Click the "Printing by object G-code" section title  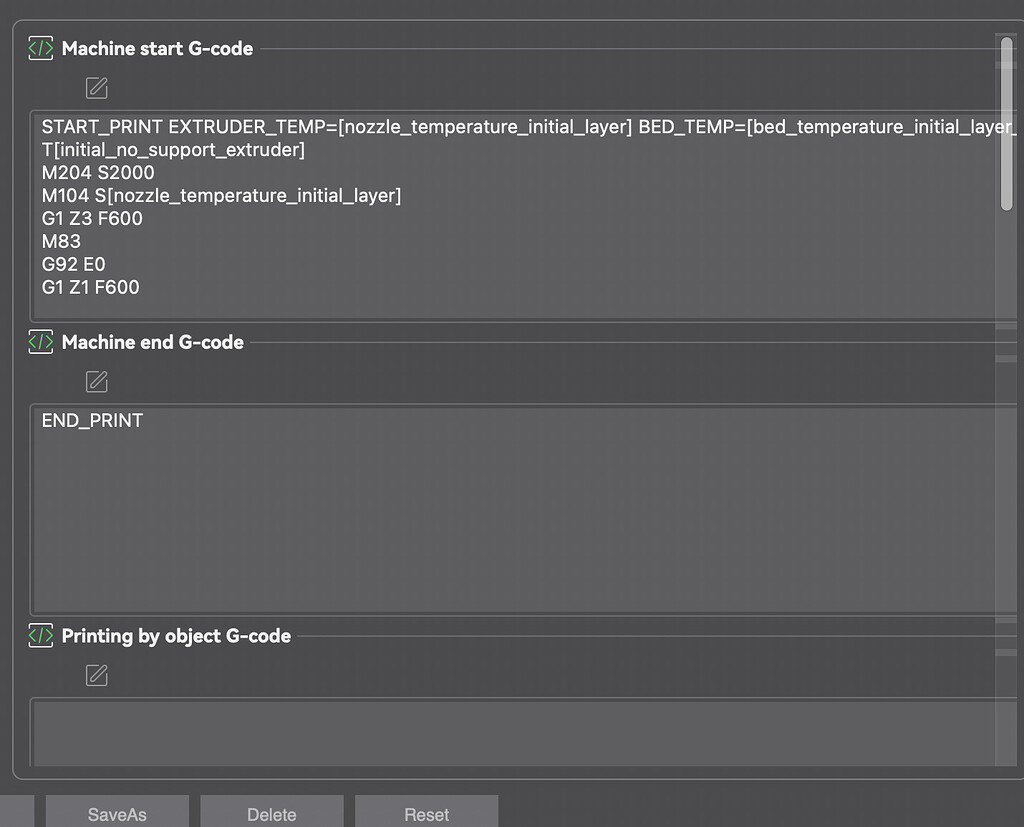(176, 636)
